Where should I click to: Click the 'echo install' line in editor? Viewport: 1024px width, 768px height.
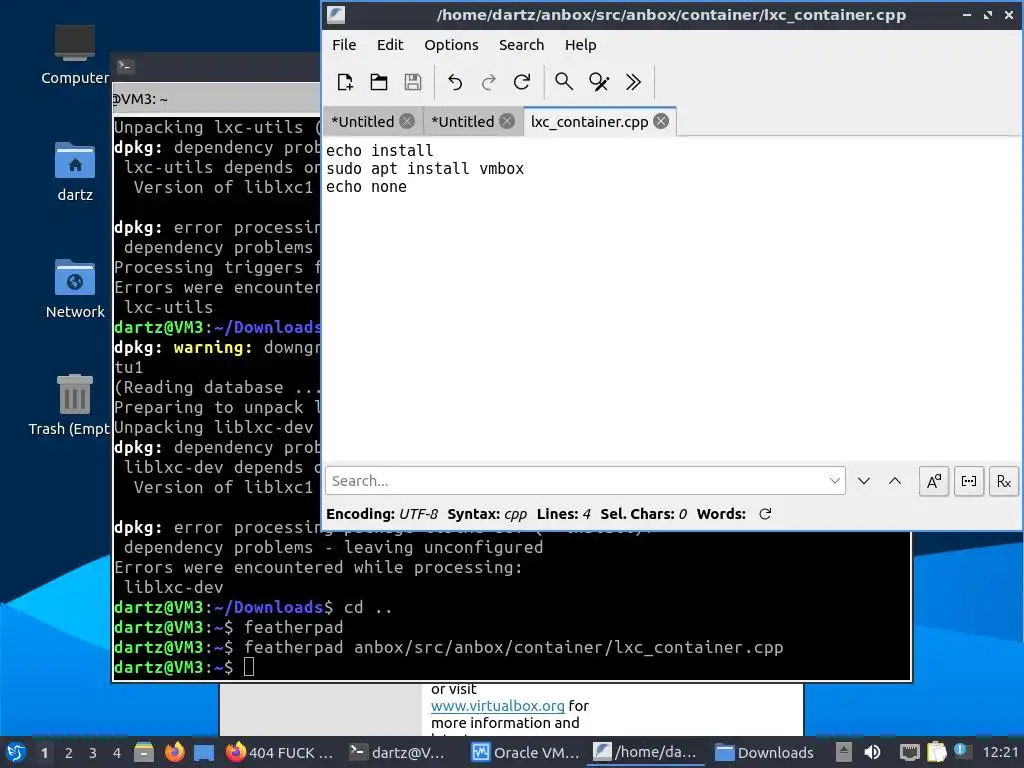click(x=379, y=150)
